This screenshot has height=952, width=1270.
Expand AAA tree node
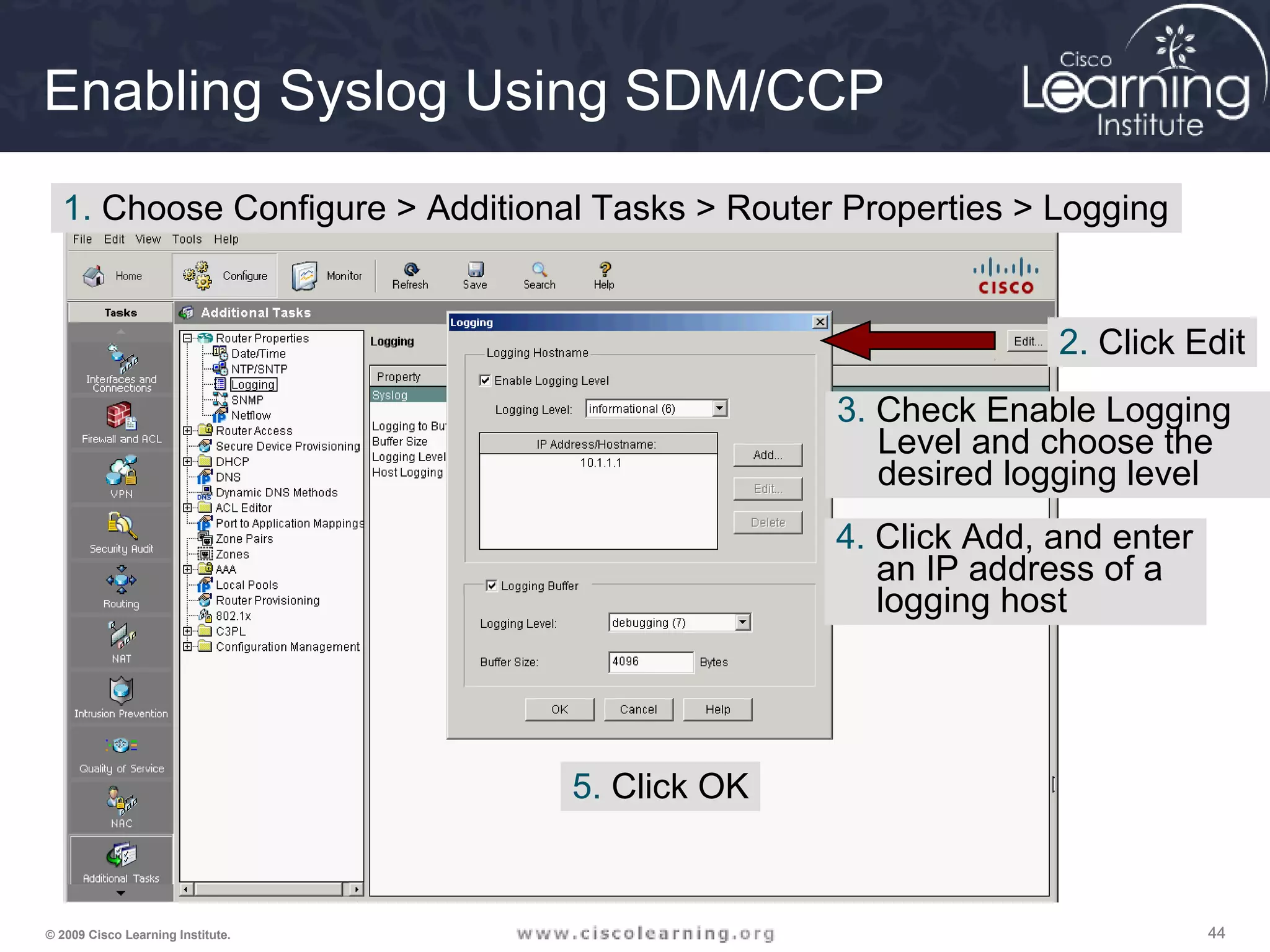point(187,569)
